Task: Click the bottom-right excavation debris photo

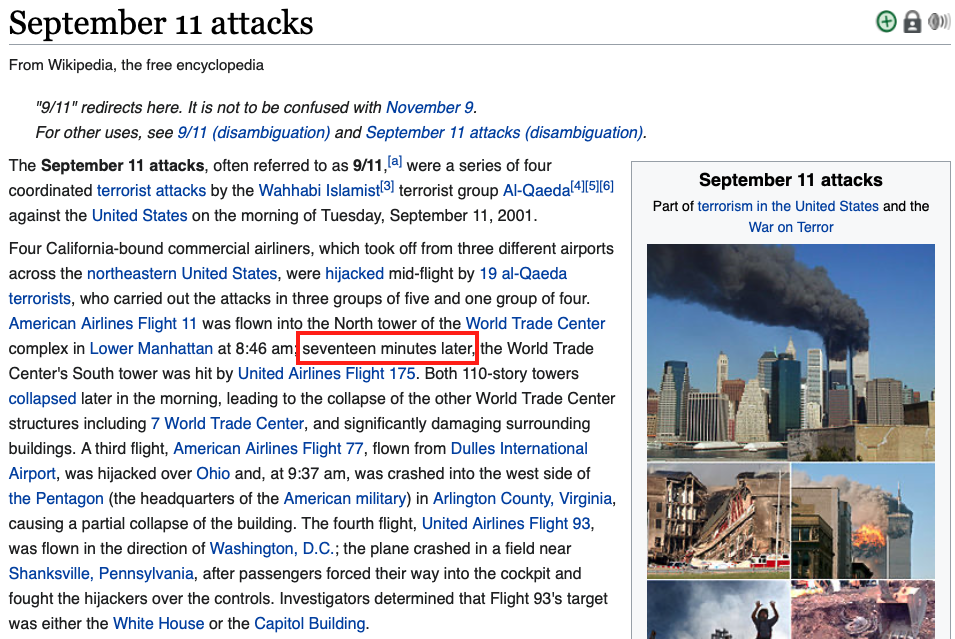Action: coord(863,610)
